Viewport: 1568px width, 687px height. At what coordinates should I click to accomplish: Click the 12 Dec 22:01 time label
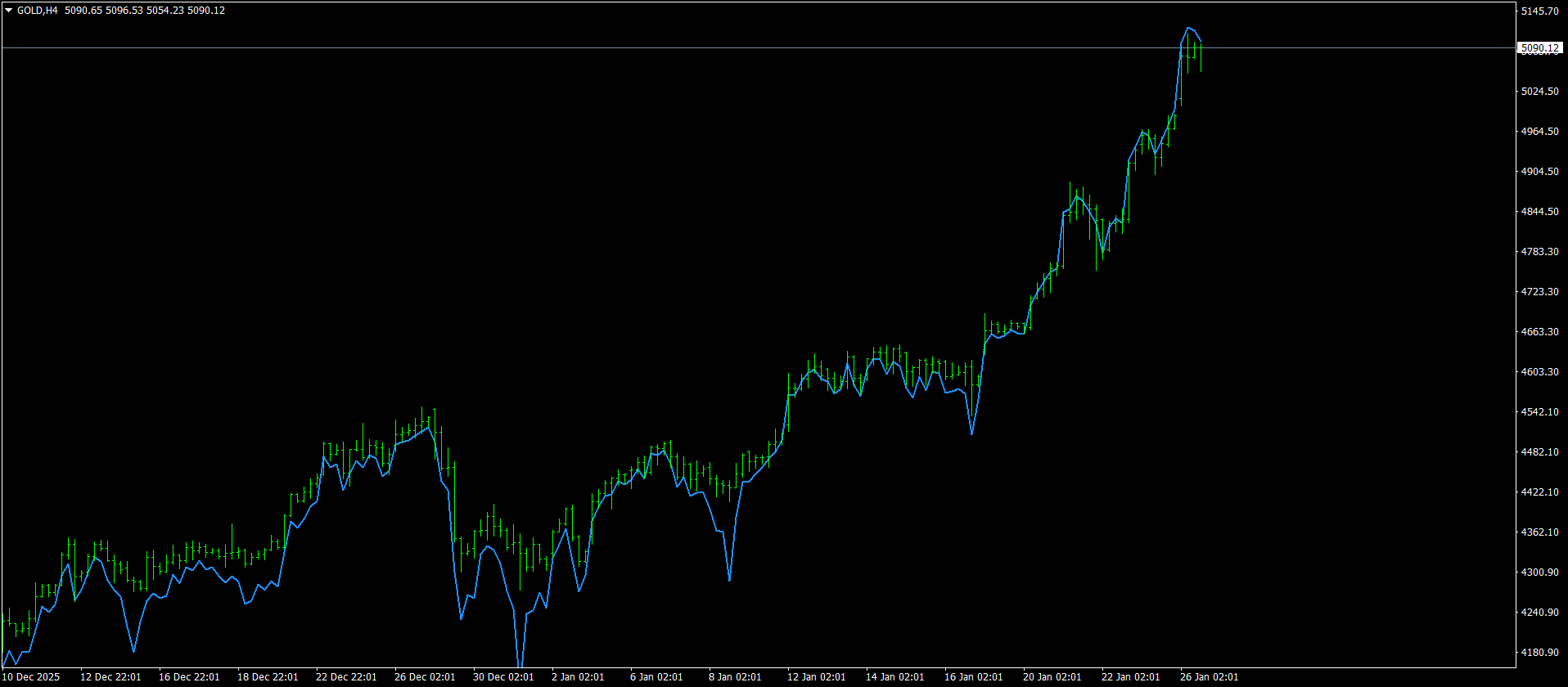(x=110, y=677)
